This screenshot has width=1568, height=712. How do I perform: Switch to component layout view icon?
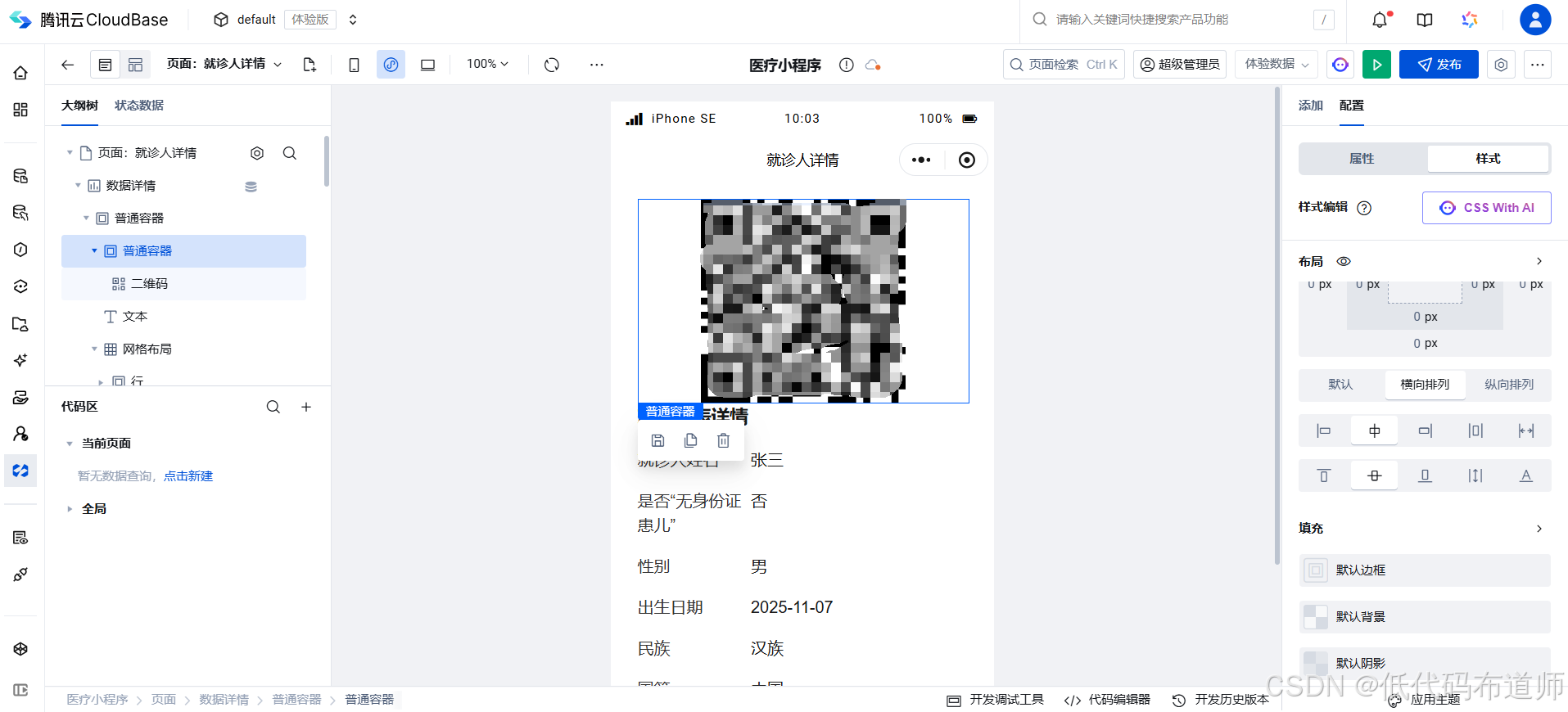[135, 65]
